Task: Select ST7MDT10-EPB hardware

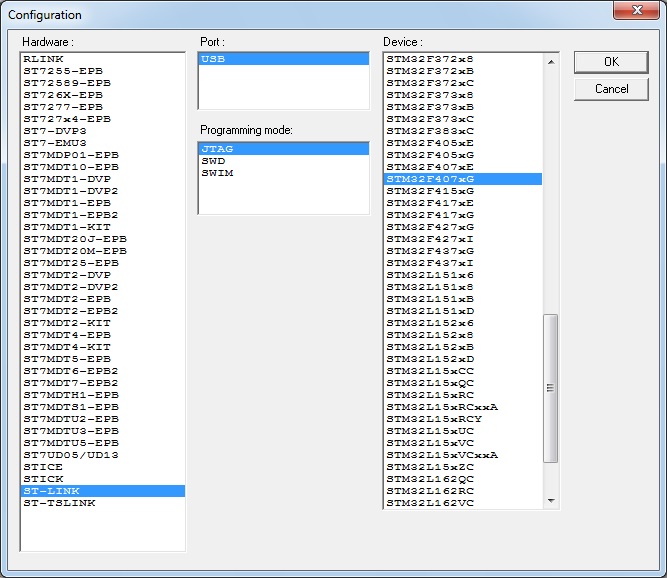Action: pos(103,167)
